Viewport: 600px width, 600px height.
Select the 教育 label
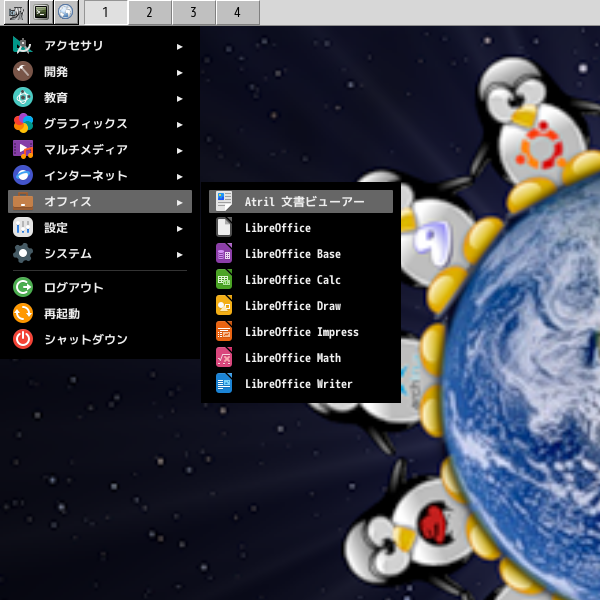(56, 98)
